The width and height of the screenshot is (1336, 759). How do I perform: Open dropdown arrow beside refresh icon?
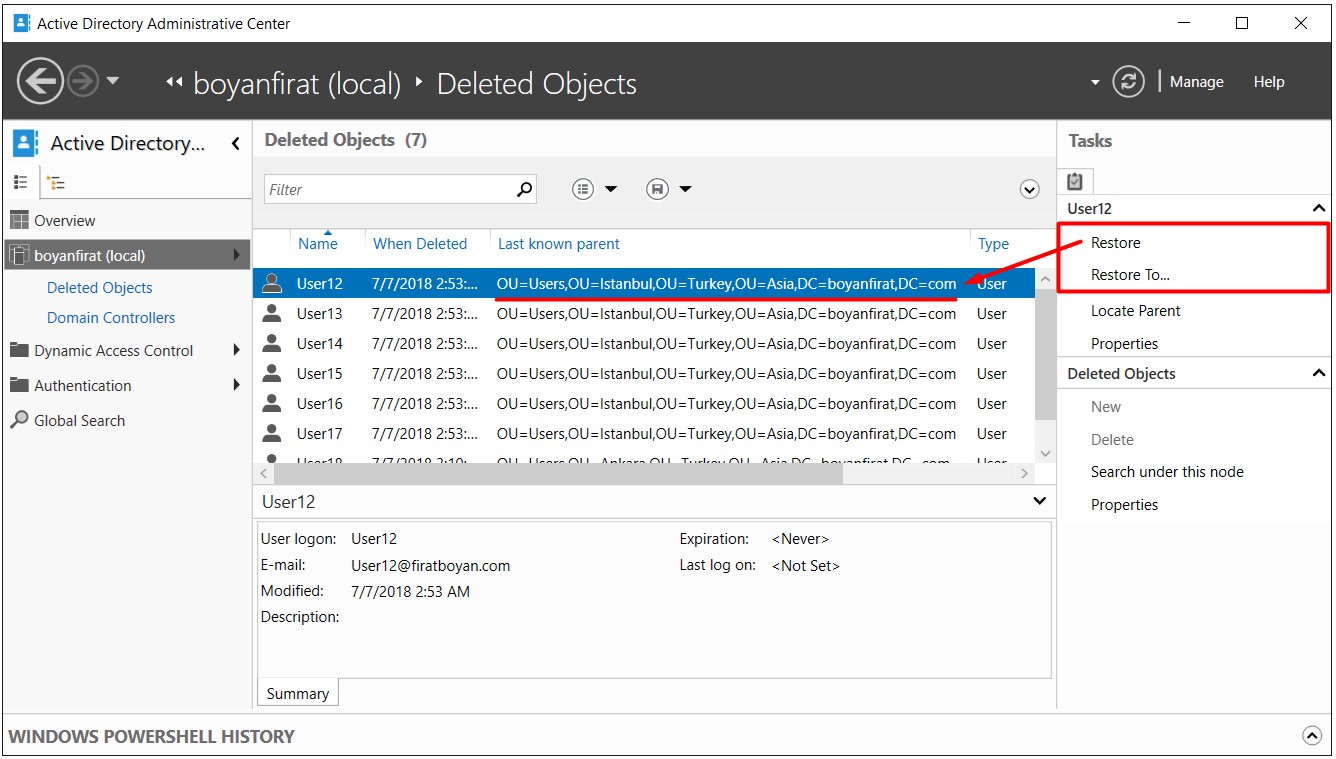pyautogui.click(x=1095, y=83)
